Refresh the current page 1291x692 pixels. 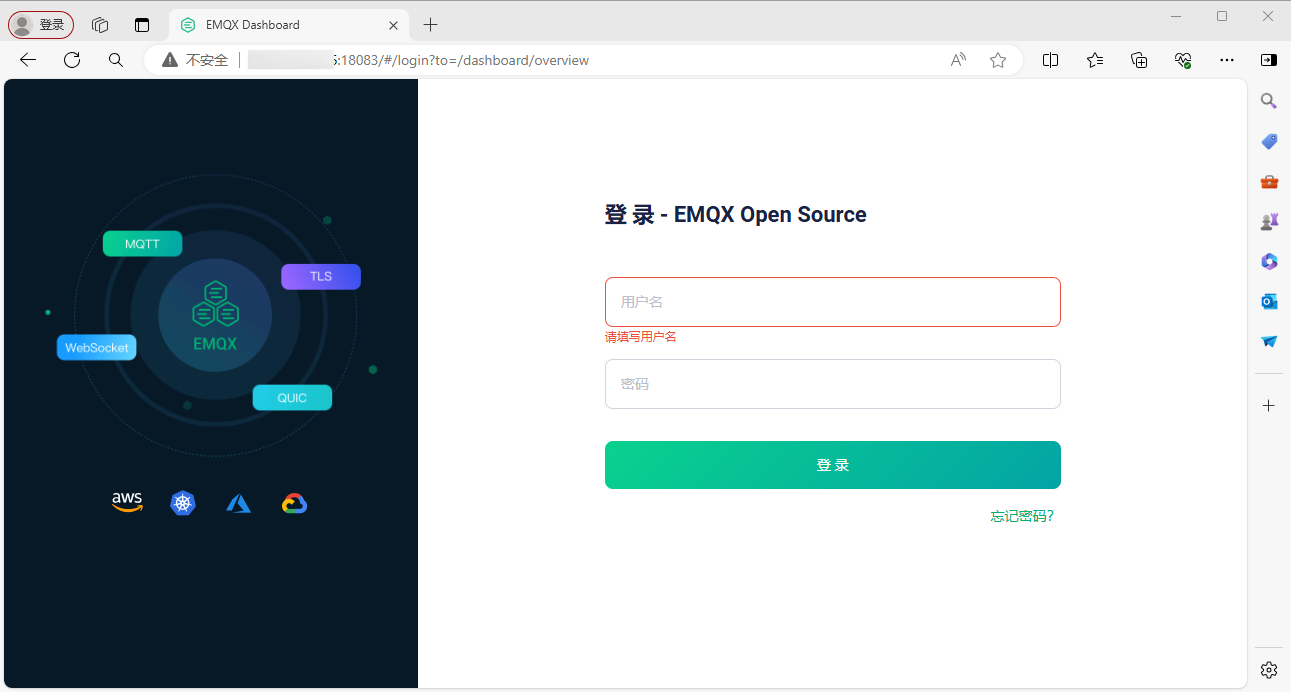tap(72, 60)
